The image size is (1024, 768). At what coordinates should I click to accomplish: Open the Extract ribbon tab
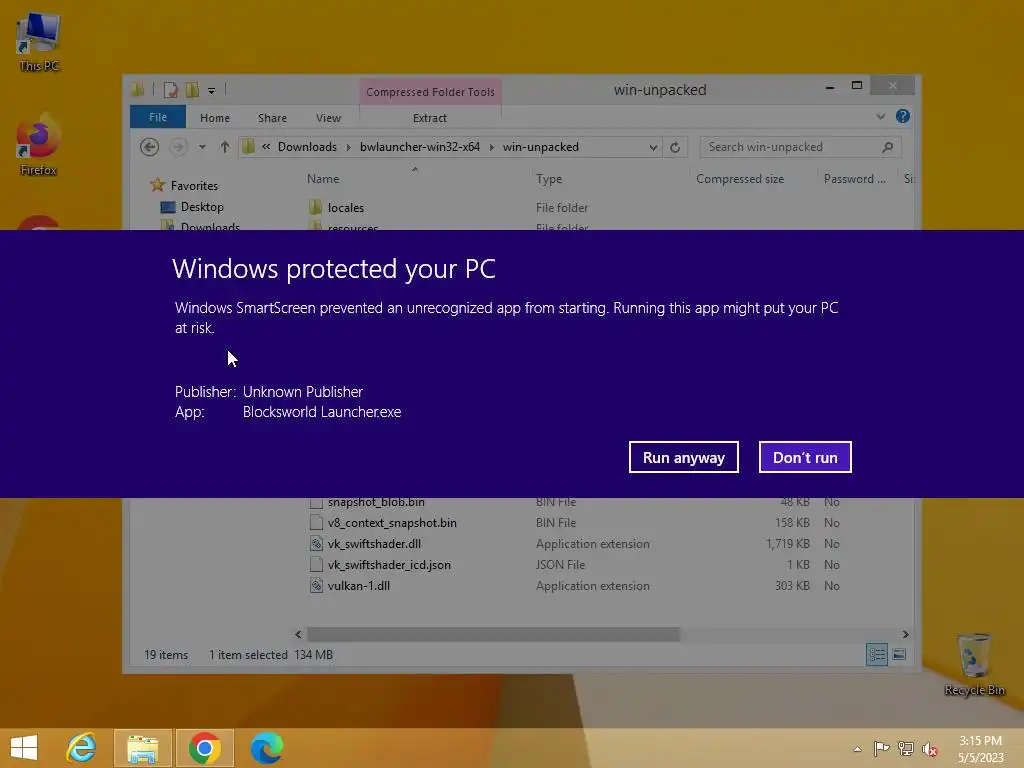[430, 118]
